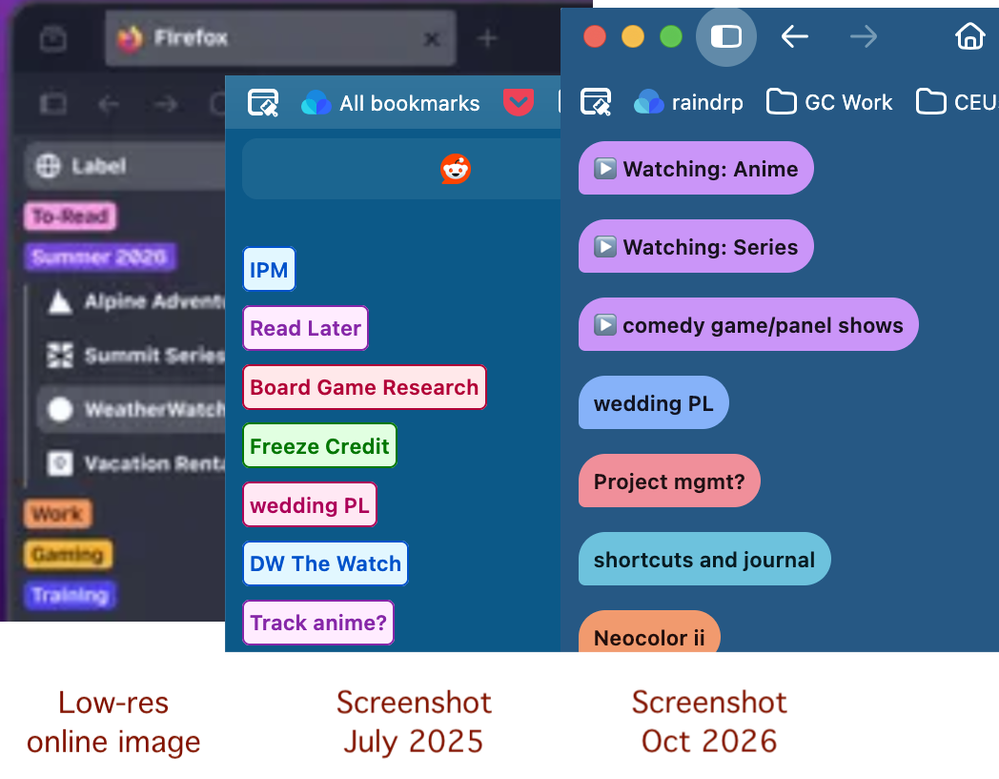Open the GC Work bookmarks folder
999x779 pixels.
point(829,102)
